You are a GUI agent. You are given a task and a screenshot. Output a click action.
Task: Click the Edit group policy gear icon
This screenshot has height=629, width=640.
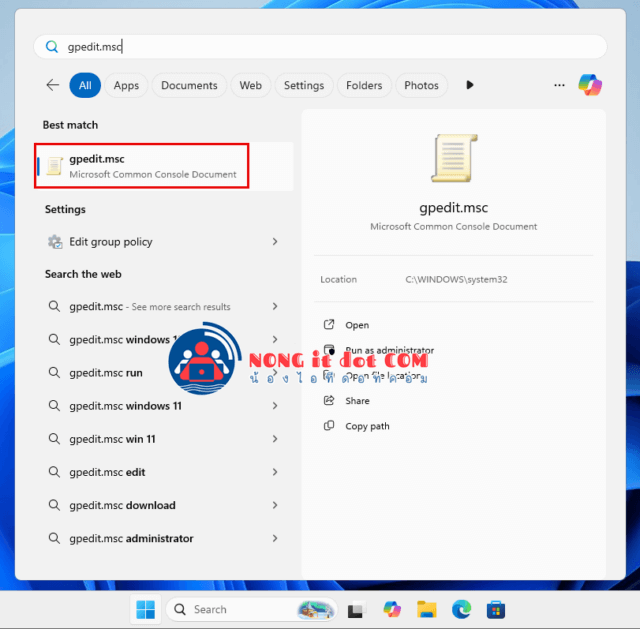(x=55, y=242)
